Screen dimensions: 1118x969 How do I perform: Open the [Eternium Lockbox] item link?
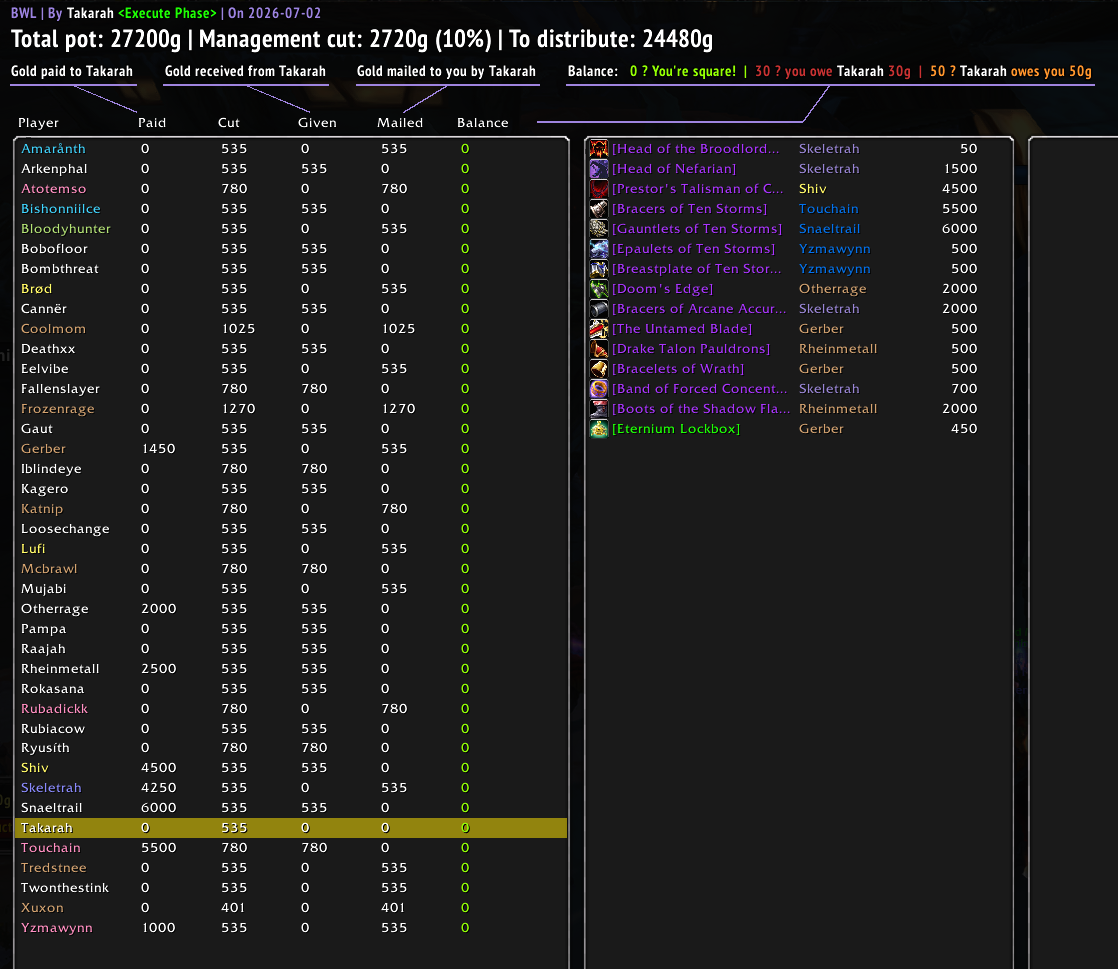point(676,428)
